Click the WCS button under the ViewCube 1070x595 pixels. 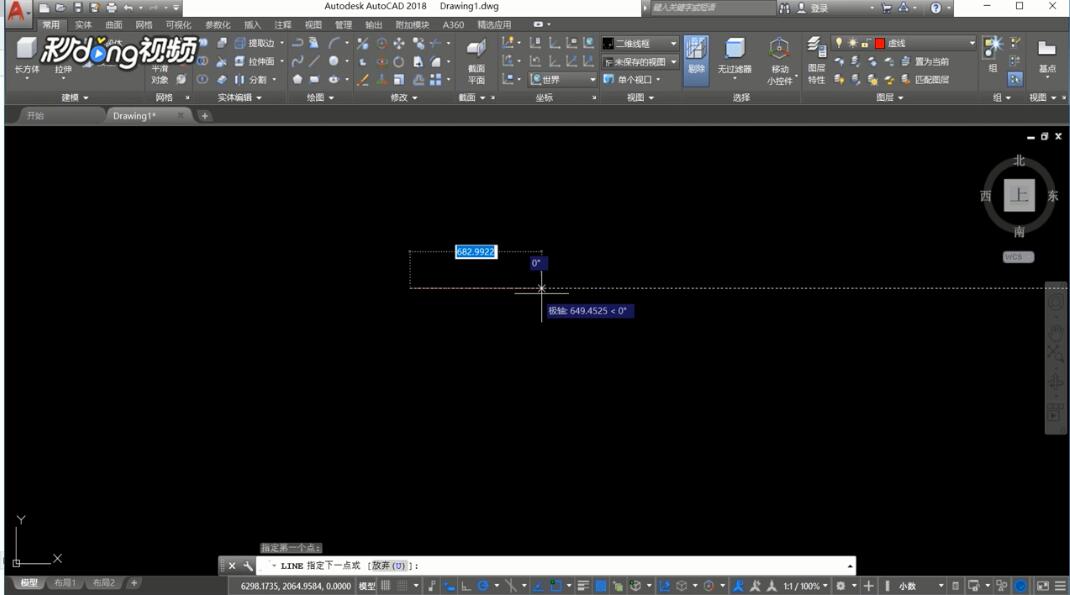point(1018,257)
